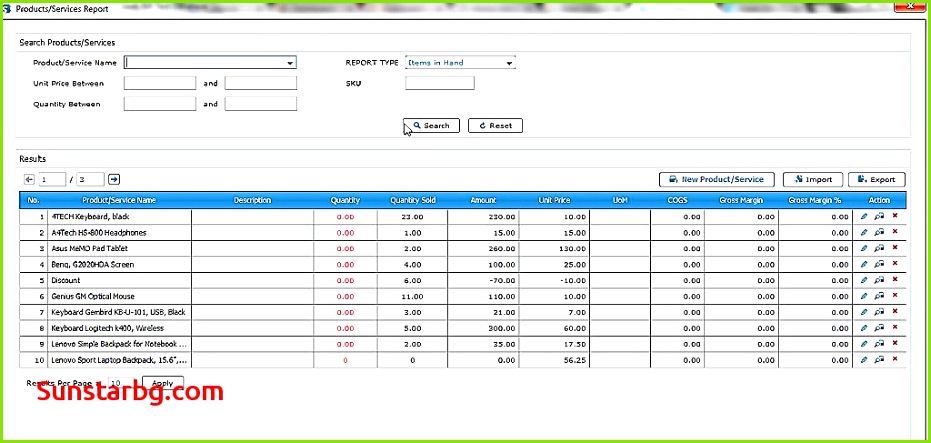This screenshot has width=931, height=443.
Task: Go to next results page arrow
Action: point(114,179)
